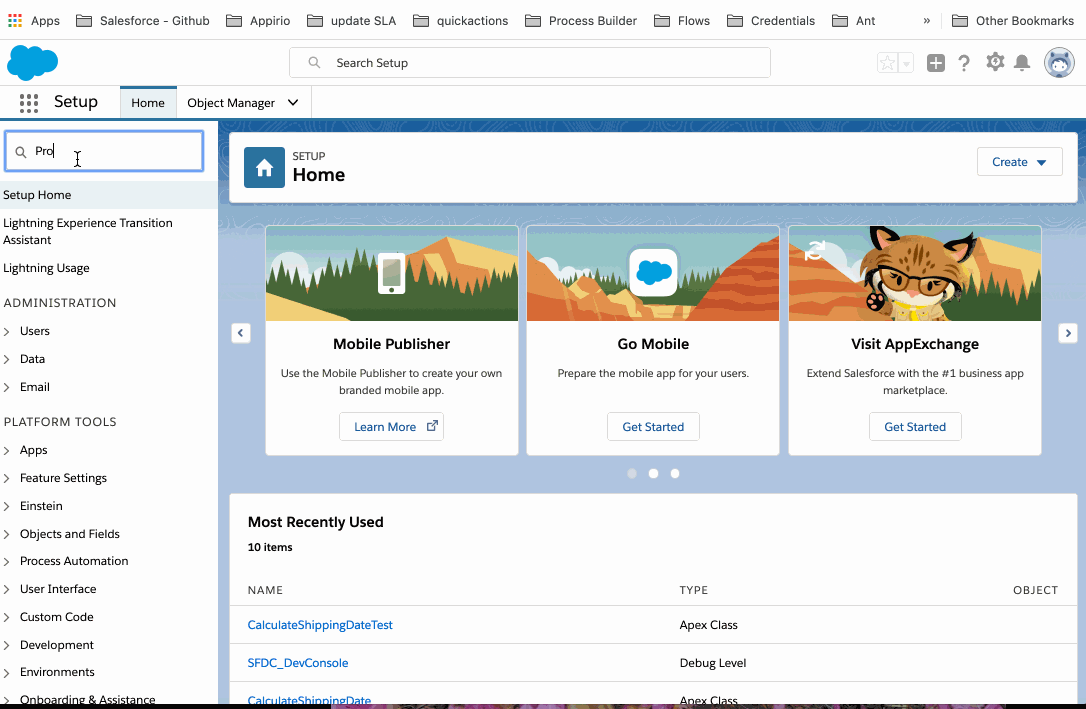Focus the Search Setup field
The width and height of the screenshot is (1086, 709).
530,63
